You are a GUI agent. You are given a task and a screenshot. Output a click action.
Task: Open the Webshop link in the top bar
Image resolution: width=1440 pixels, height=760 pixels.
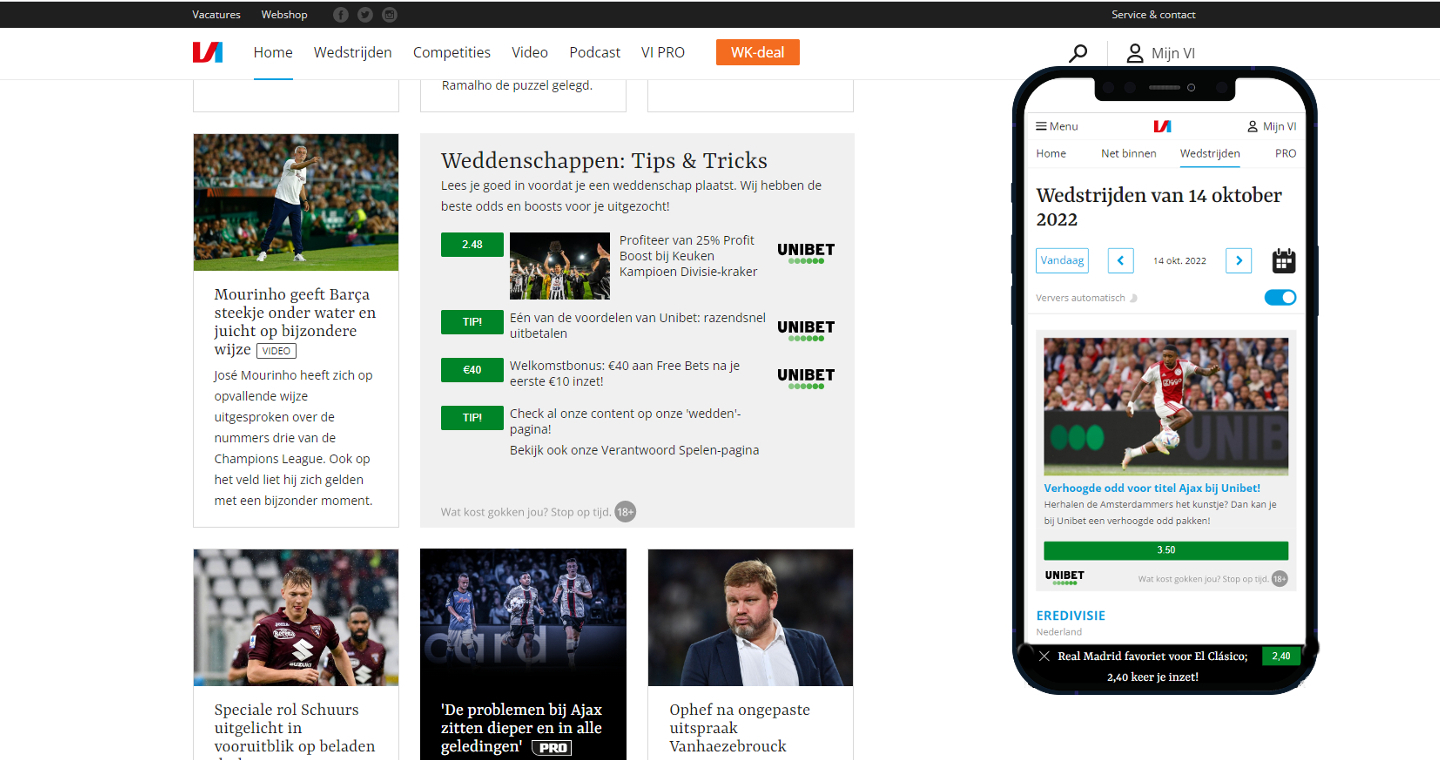click(x=285, y=14)
